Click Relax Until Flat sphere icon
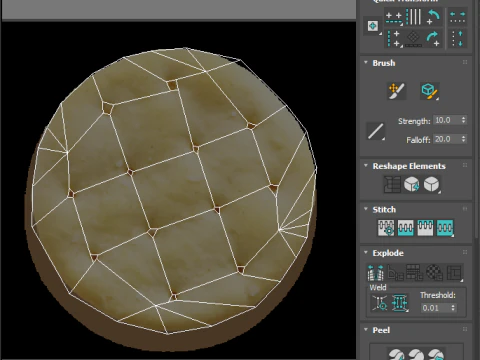480x360 pixels. pyautogui.click(x=412, y=184)
